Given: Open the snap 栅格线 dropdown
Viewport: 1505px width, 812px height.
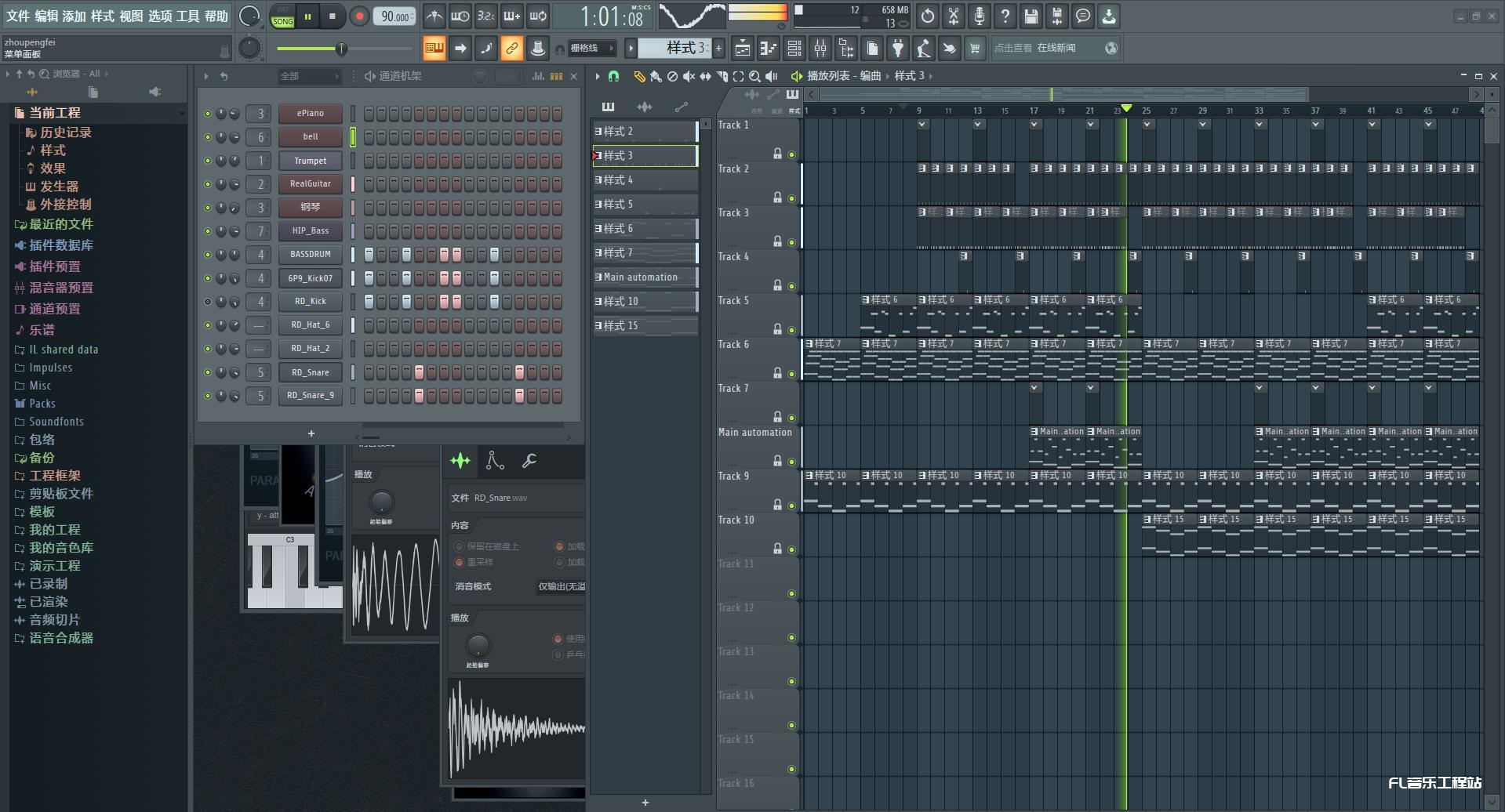Looking at the screenshot, I should tap(592, 49).
